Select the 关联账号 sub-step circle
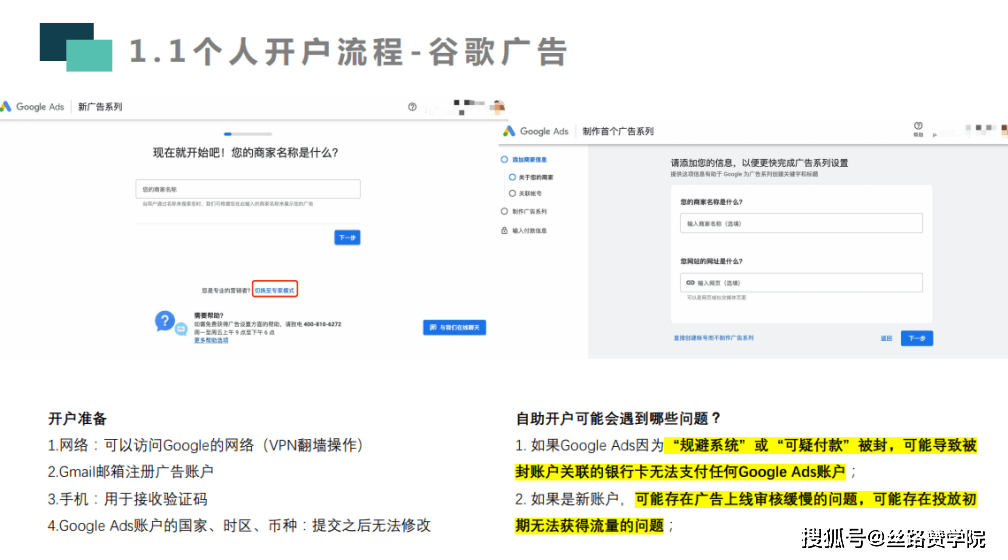The image size is (1008, 560). point(512,193)
